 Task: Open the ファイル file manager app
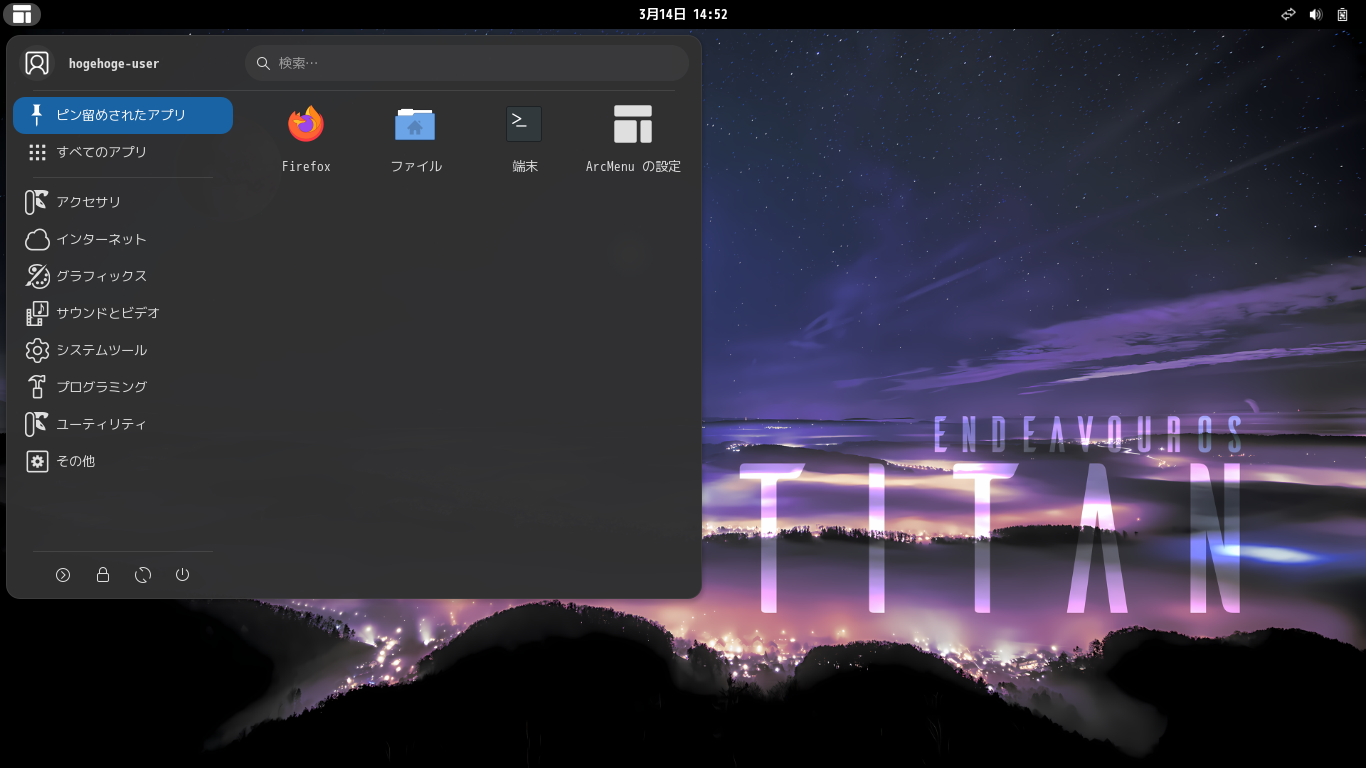click(415, 139)
